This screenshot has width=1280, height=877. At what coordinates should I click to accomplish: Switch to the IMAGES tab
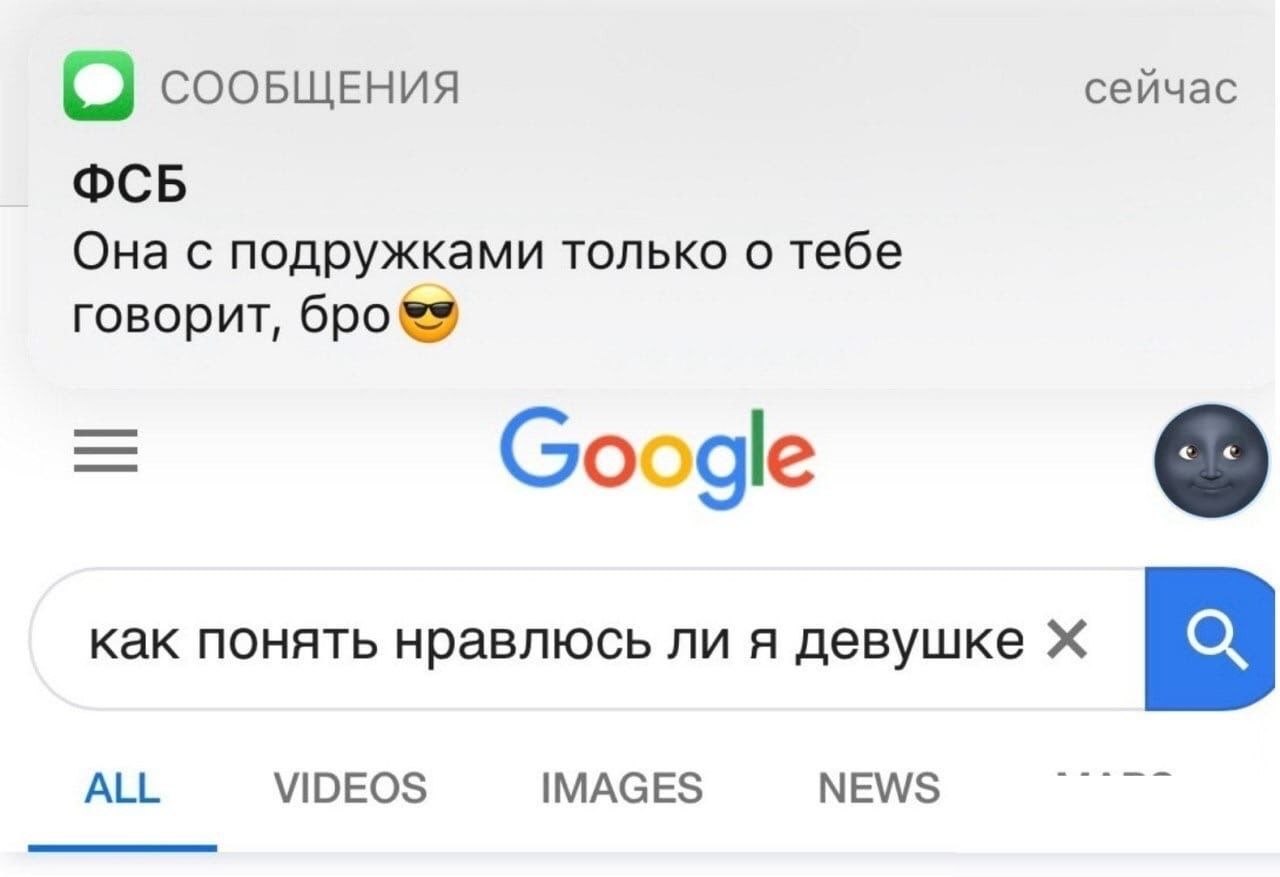pyautogui.click(x=621, y=788)
